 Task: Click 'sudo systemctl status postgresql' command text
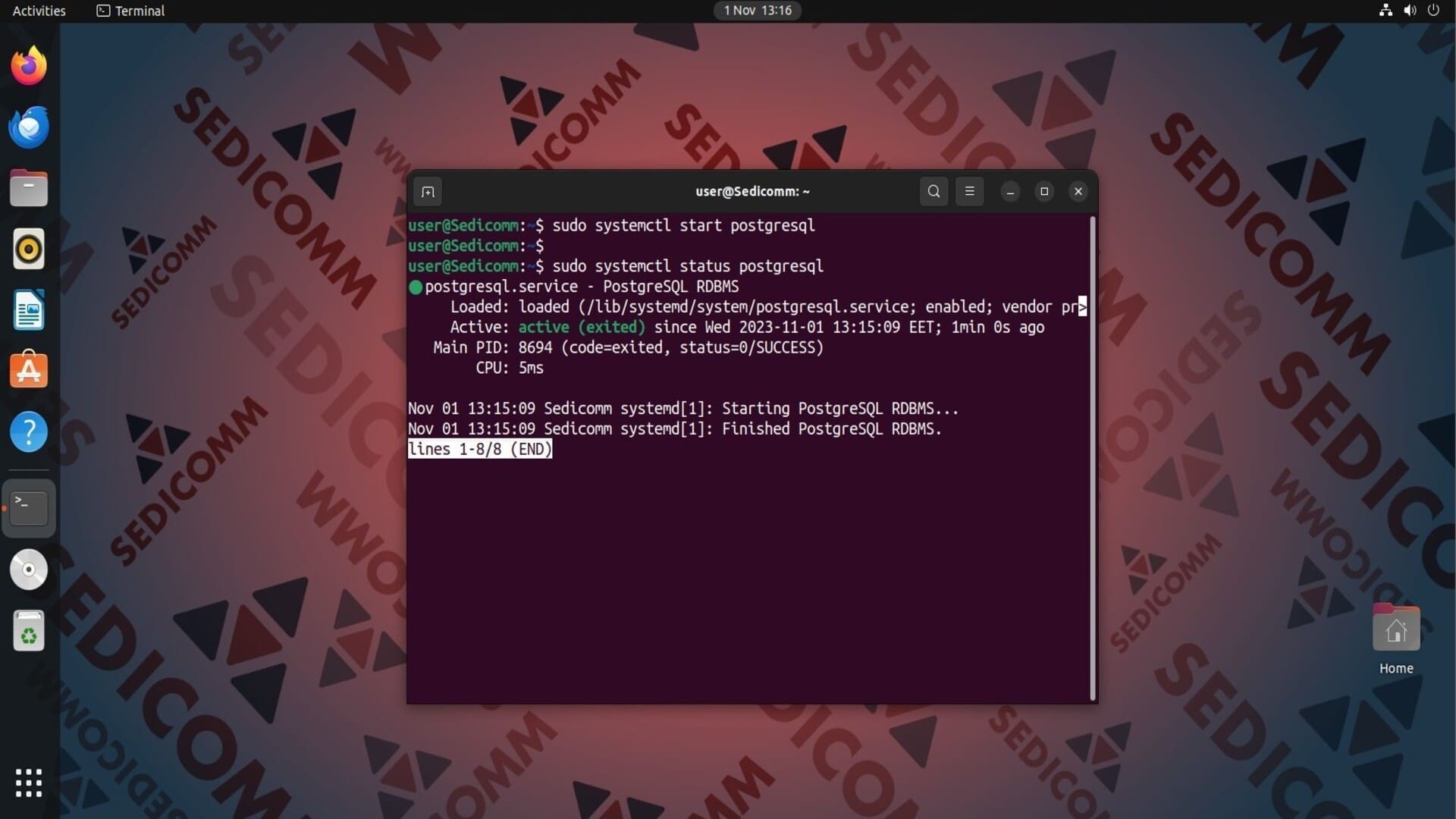coord(688,266)
